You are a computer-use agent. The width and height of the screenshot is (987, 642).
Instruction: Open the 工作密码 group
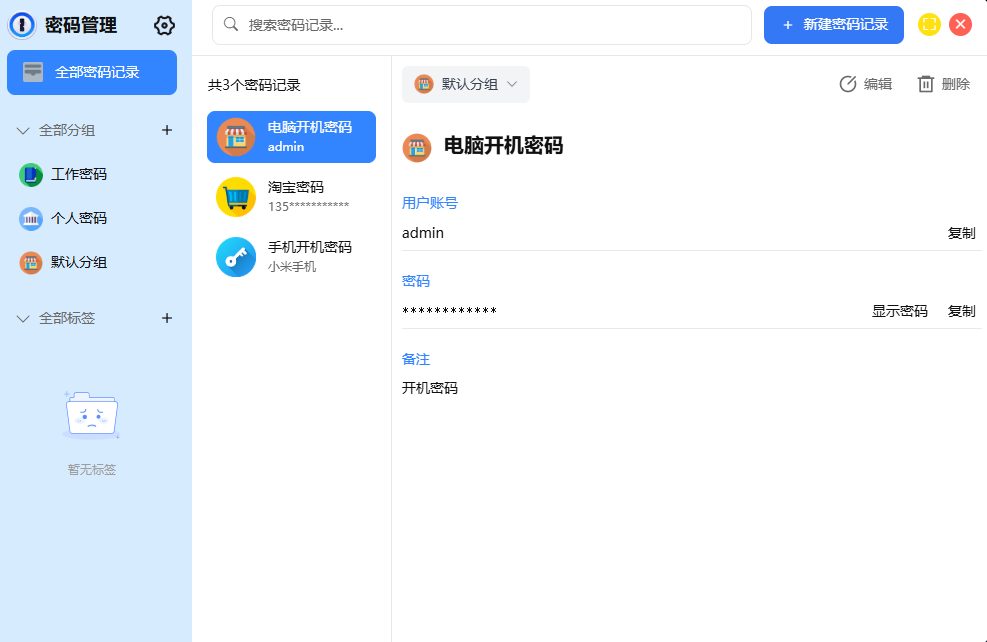78,174
